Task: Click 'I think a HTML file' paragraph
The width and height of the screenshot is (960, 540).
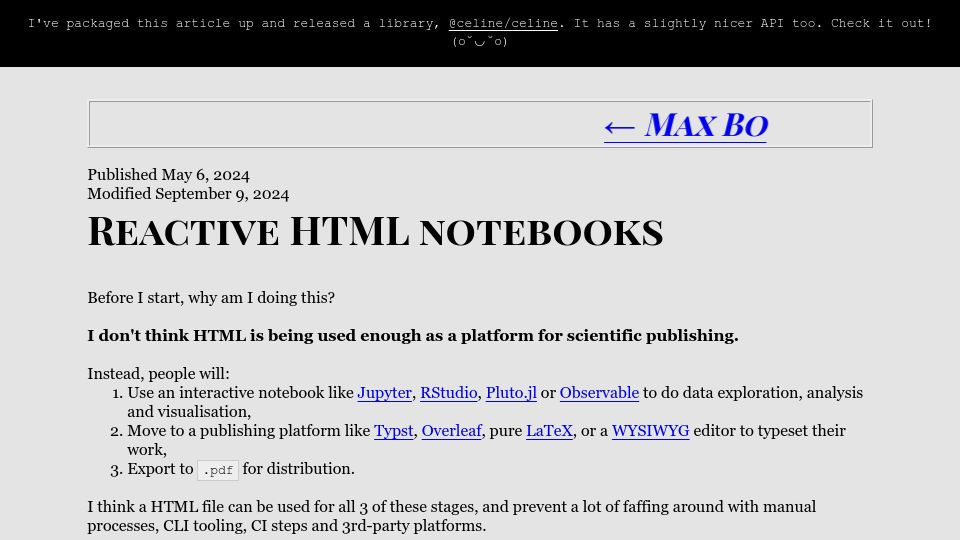Action: coord(452,516)
